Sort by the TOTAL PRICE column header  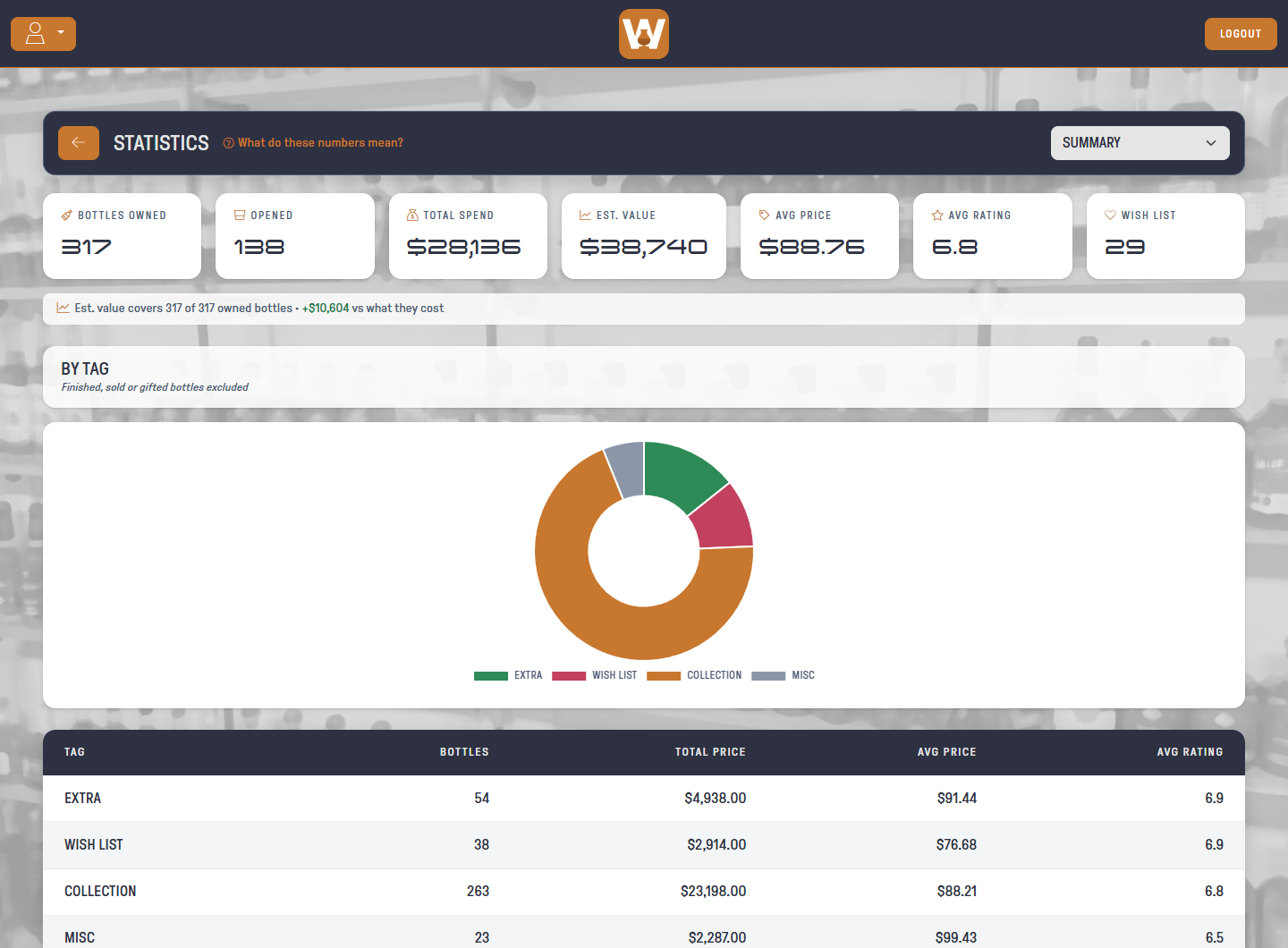[710, 752]
